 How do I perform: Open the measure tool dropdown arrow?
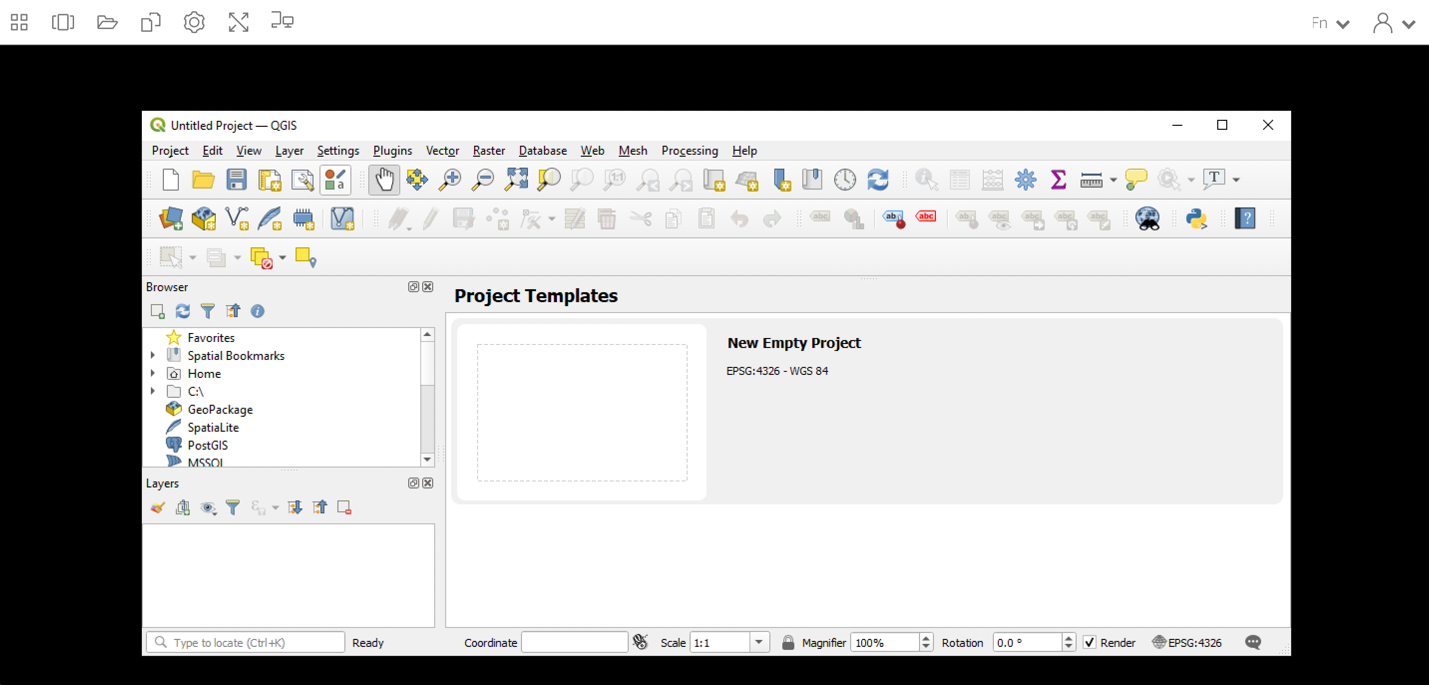tap(1113, 180)
